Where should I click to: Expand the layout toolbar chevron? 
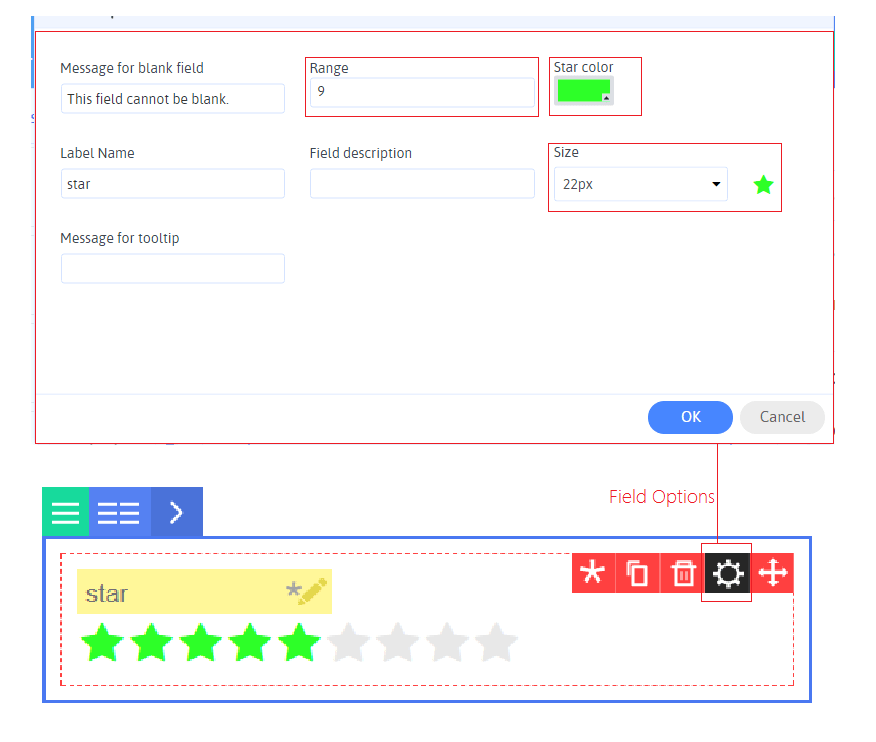pos(177,512)
